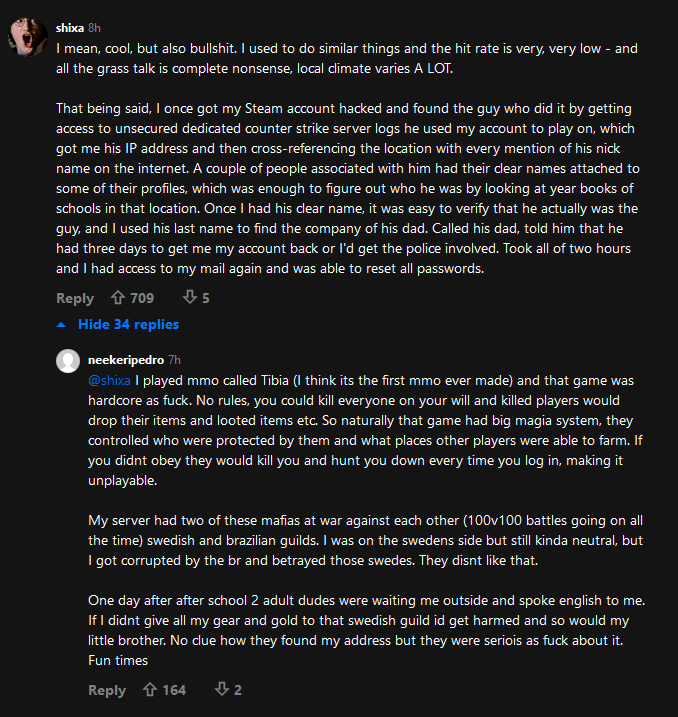Screen dimensions: 678x717
Task: Click the chevron beside Hide 34 replies
Action: pos(62,325)
